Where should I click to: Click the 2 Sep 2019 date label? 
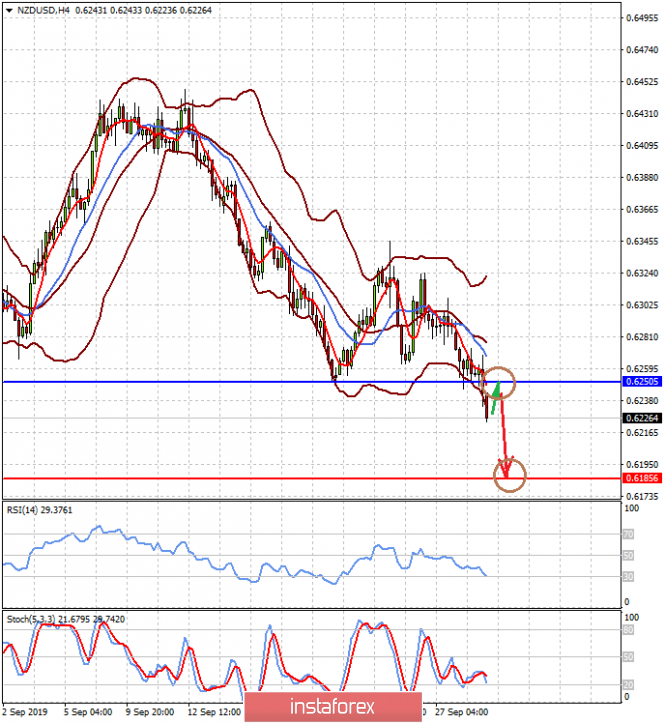point(26,713)
